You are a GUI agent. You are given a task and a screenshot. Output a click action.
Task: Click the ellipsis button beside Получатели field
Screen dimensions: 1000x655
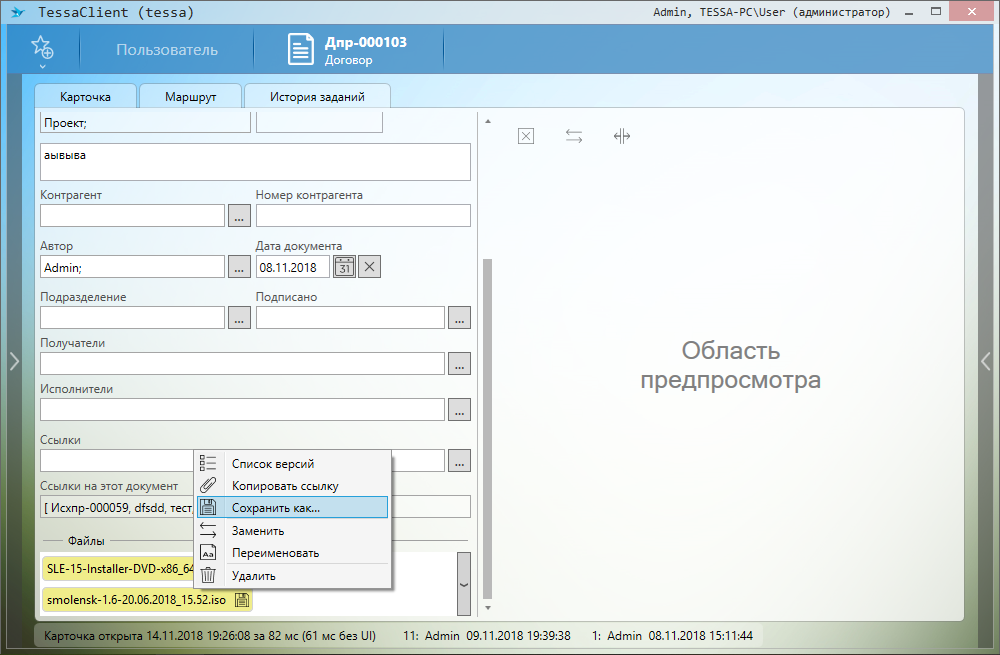tap(459, 364)
